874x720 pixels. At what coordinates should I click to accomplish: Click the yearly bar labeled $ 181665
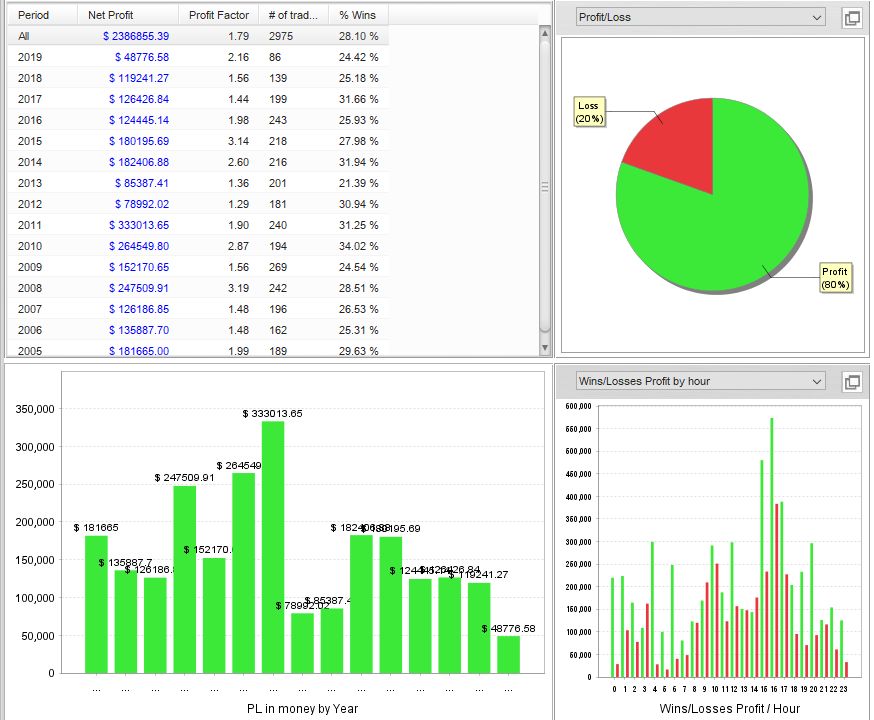96,605
